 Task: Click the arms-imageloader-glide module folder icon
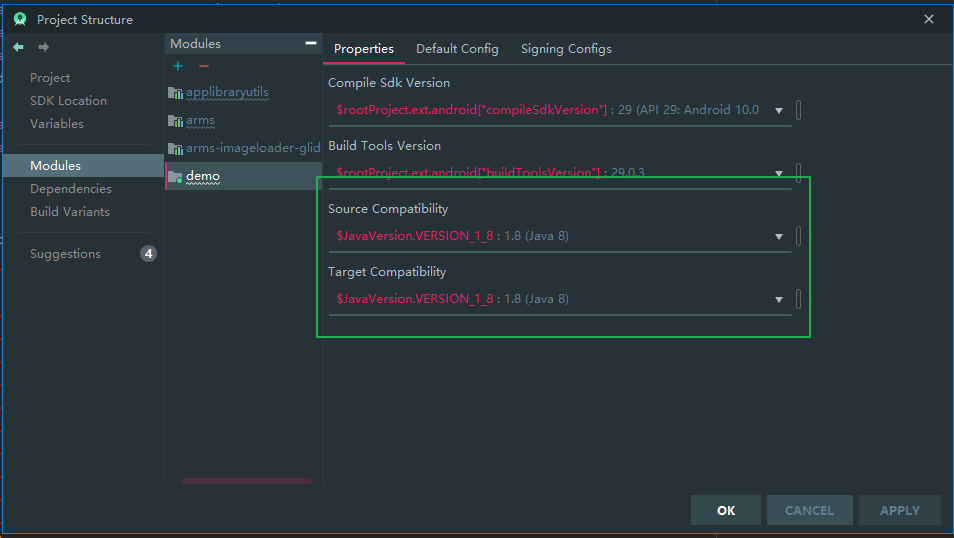pyautogui.click(x=175, y=148)
